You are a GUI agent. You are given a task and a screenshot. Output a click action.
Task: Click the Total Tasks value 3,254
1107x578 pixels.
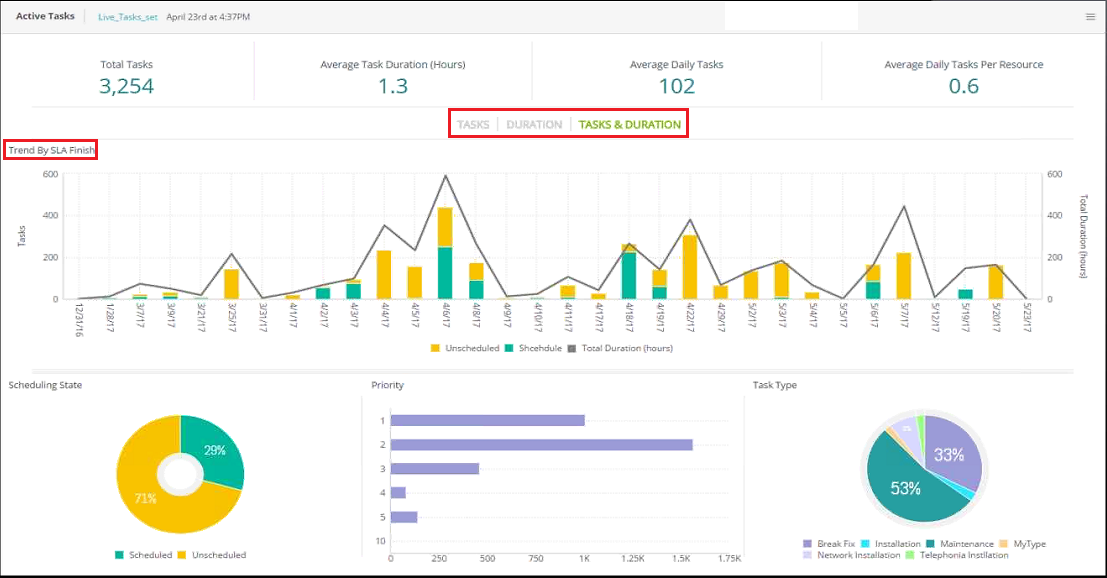(x=126, y=86)
